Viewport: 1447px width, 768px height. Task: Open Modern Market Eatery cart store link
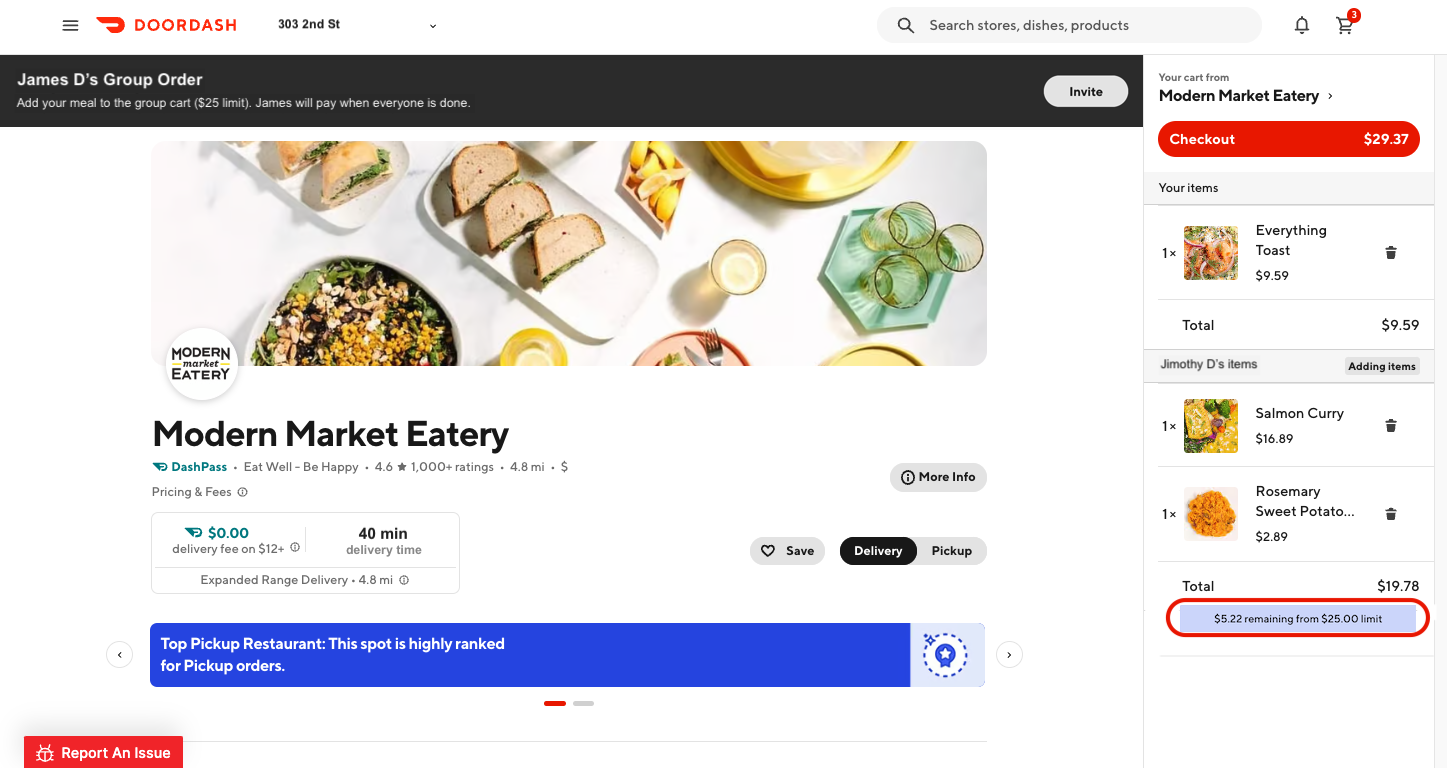1245,96
